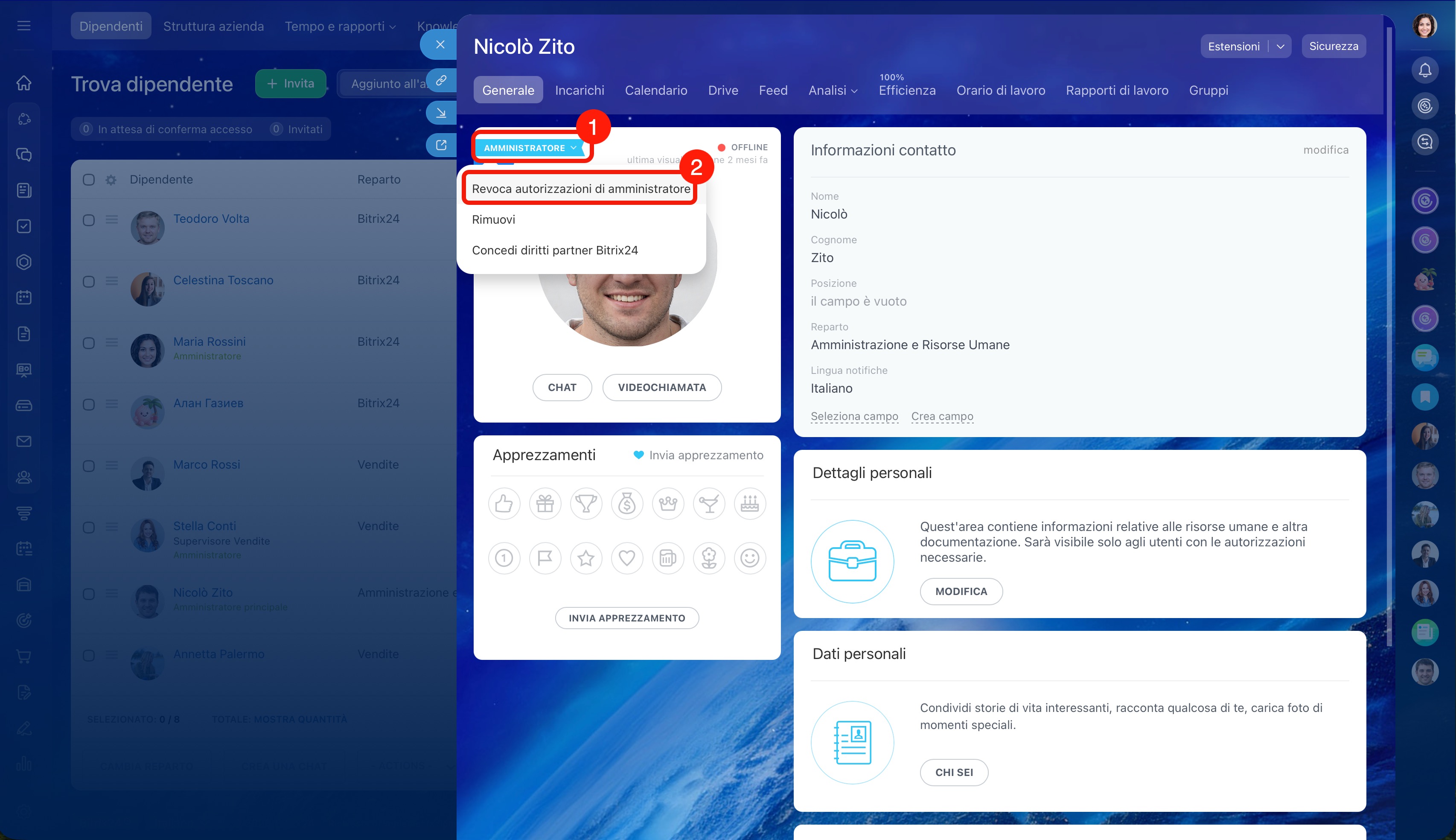Click the thumbs-up appreciation icon
This screenshot has width=1456, height=840.
(x=504, y=504)
